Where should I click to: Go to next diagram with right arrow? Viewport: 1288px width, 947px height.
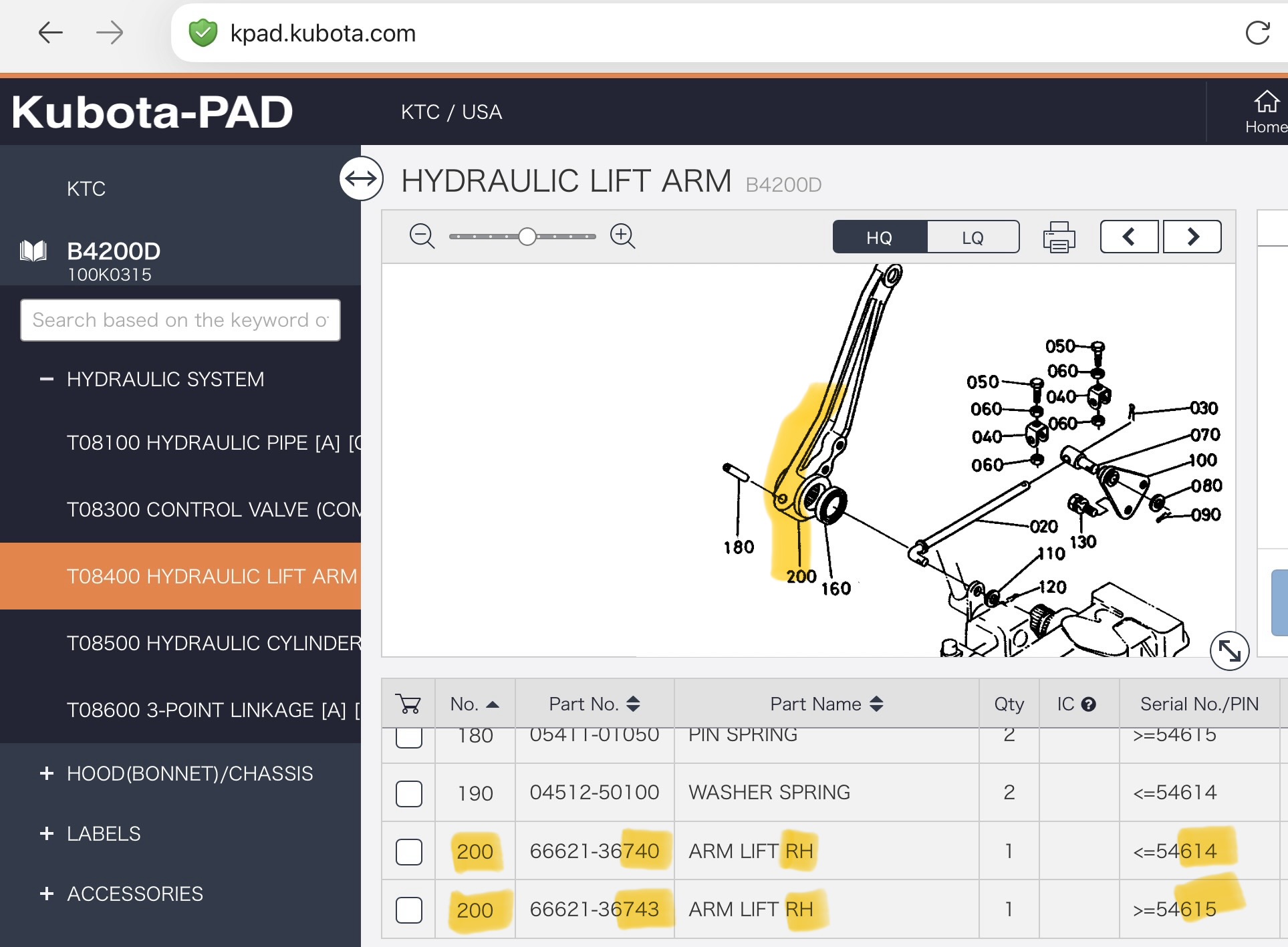tap(1192, 237)
